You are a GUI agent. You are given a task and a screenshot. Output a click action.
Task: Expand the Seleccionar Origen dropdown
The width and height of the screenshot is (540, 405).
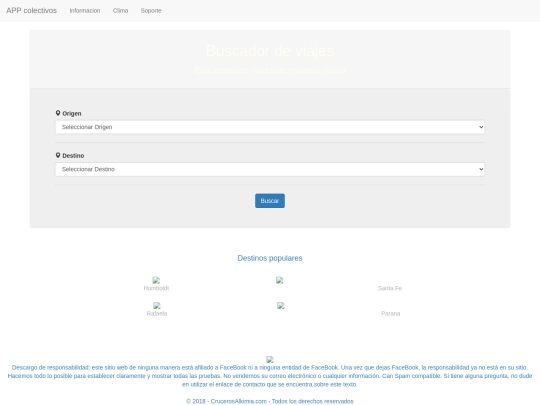coord(270,127)
